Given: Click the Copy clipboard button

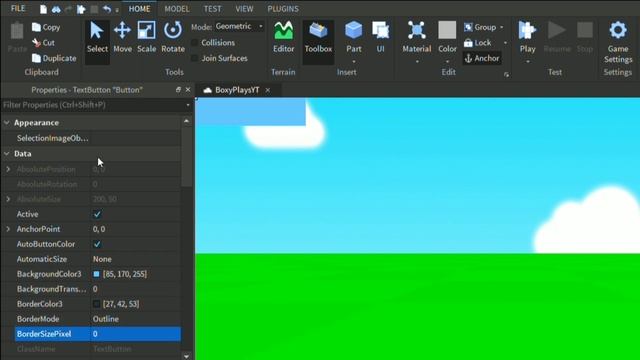Looking at the screenshot, I should click(x=46, y=27).
